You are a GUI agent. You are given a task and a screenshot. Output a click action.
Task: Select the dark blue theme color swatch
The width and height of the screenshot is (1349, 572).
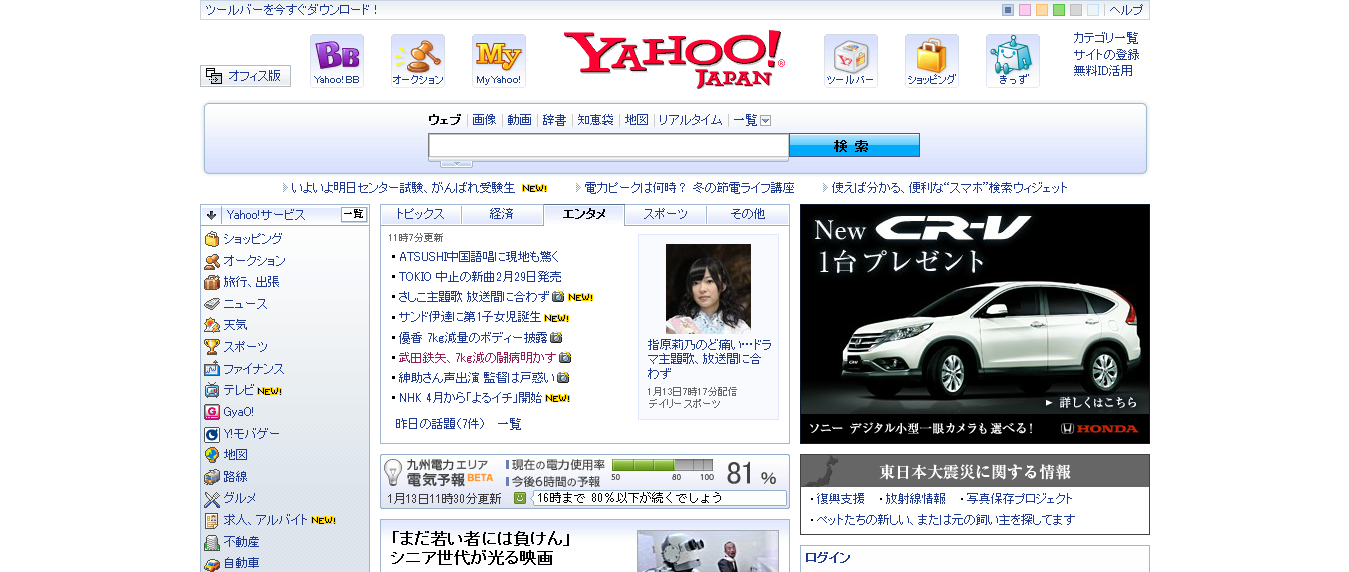pyautogui.click(x=1008, y=10)
